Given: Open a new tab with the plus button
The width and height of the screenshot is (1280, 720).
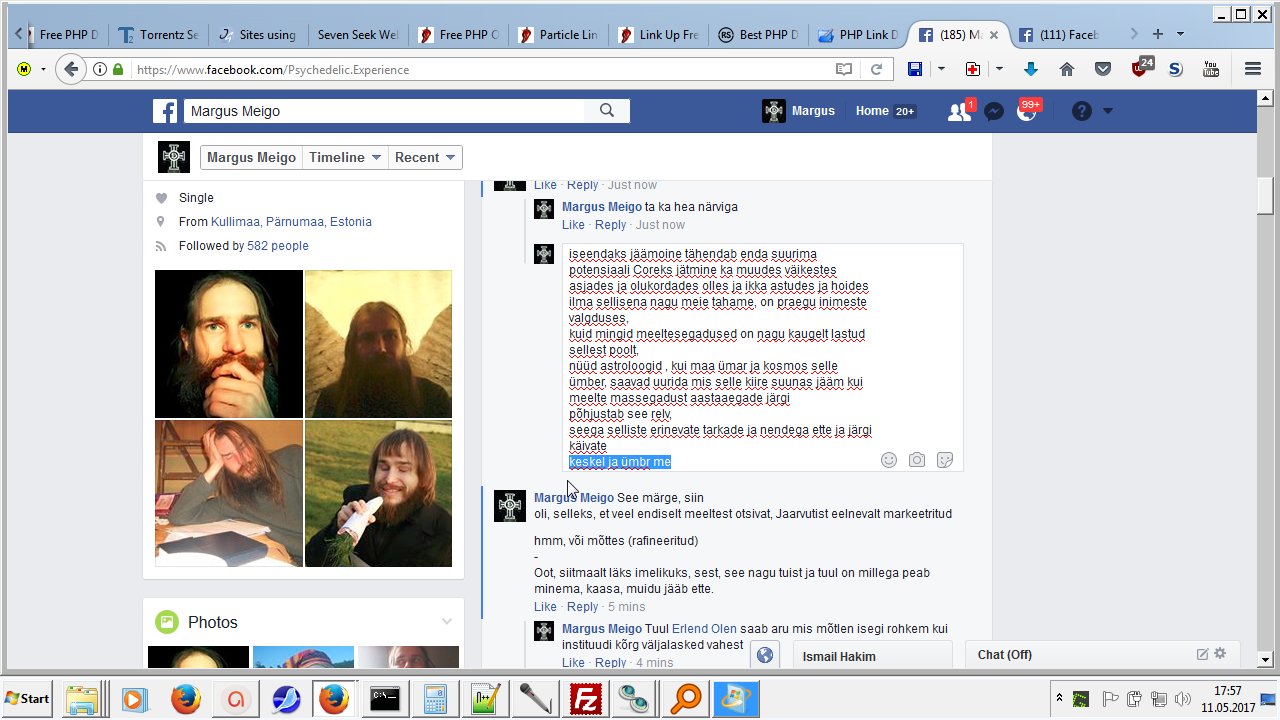Looking at the screenshot, I should pos(1158,34).
